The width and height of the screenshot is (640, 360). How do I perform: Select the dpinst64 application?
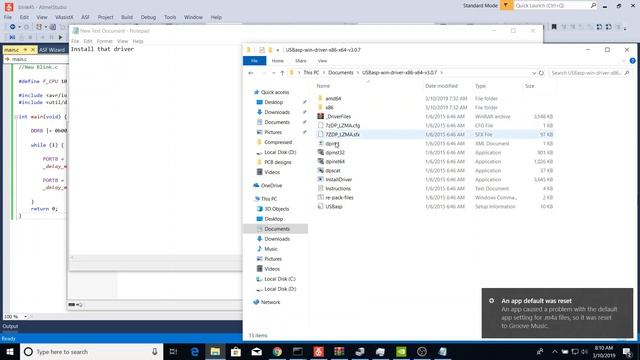335,161
